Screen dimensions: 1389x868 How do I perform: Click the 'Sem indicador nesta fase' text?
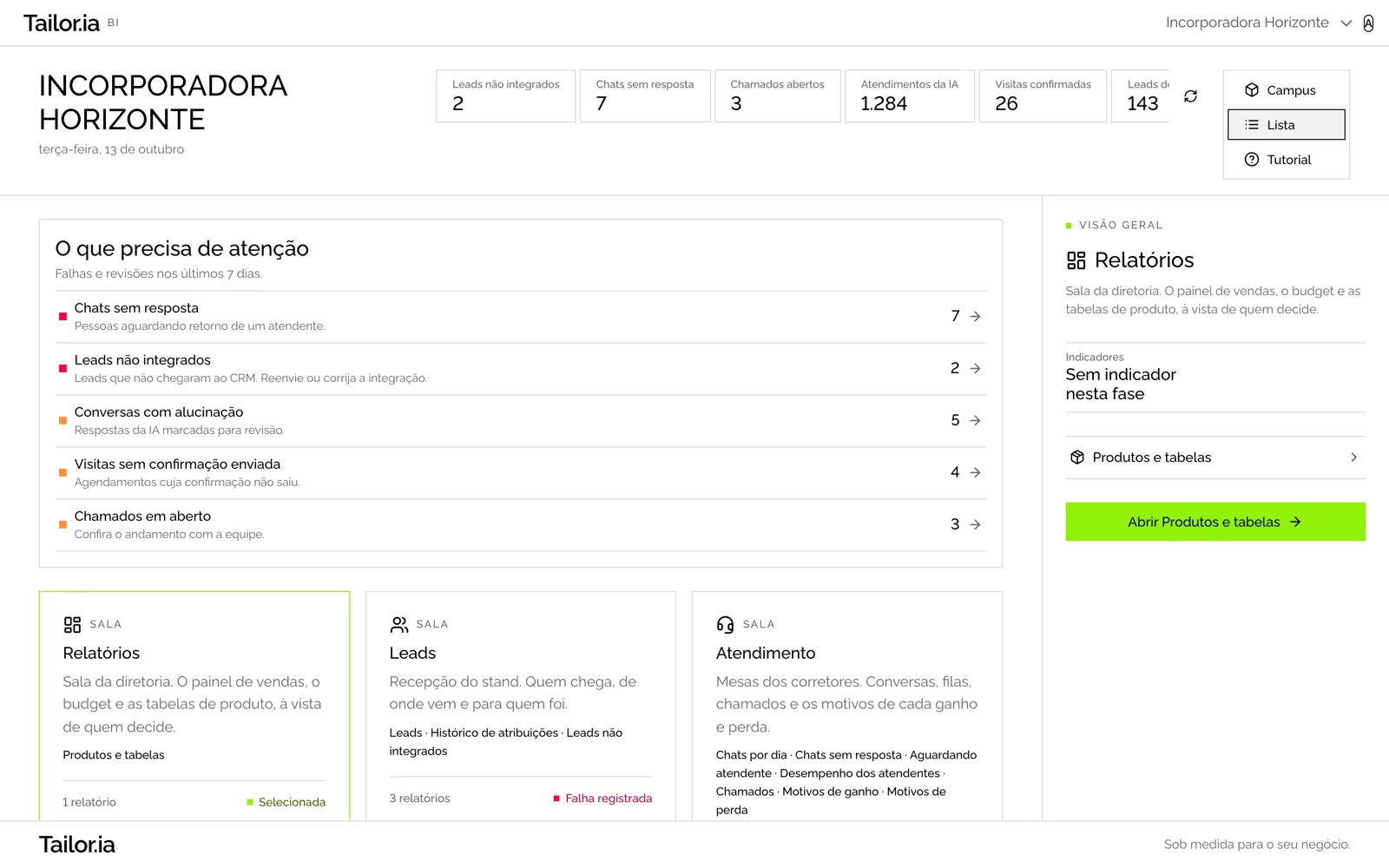tap(1121, 385)
